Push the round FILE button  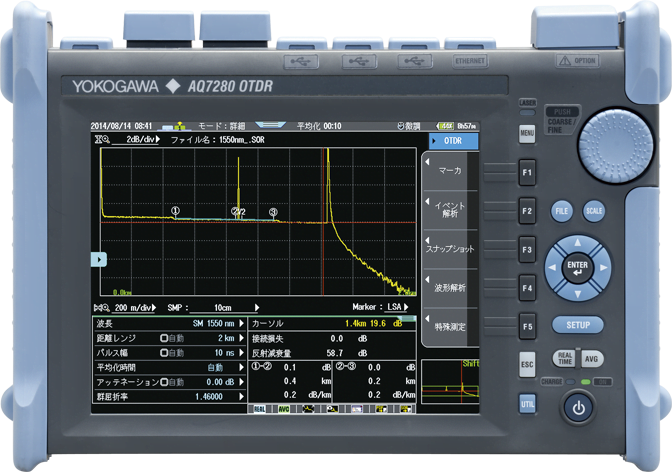[561, 211]
